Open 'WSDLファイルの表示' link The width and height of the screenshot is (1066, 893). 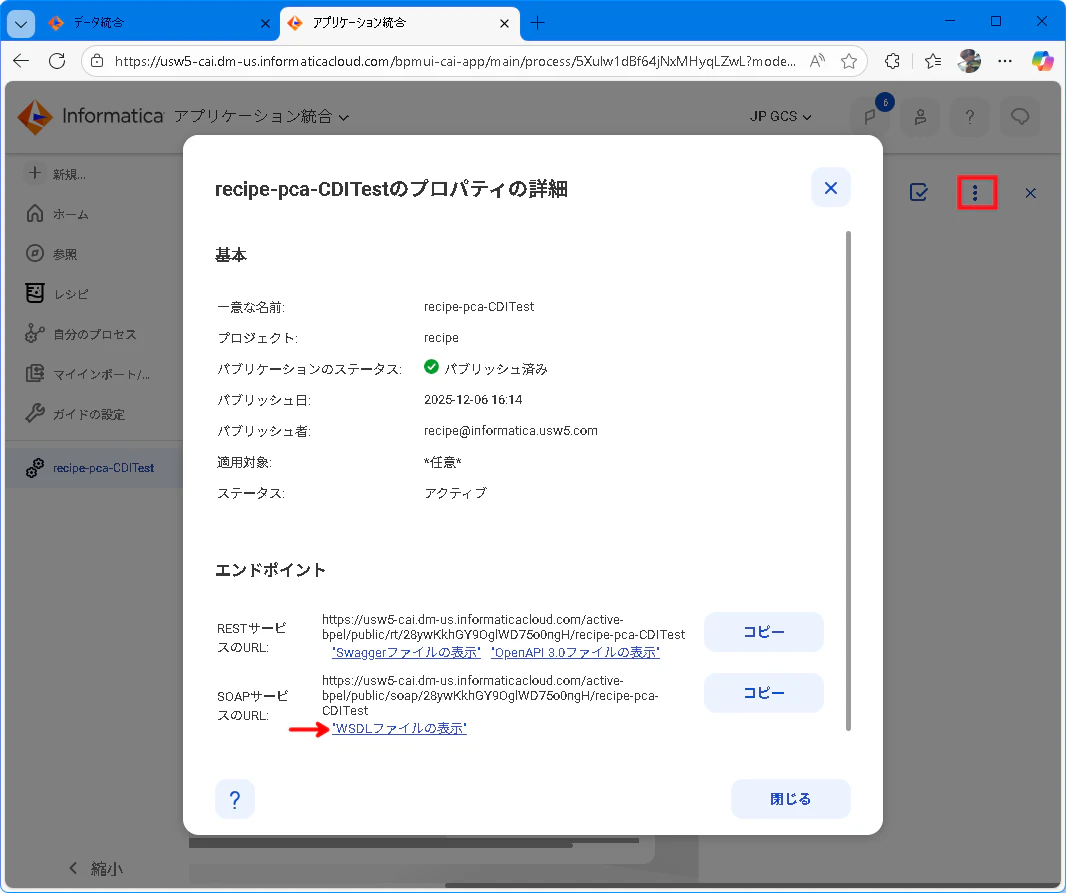click(399, 729)
